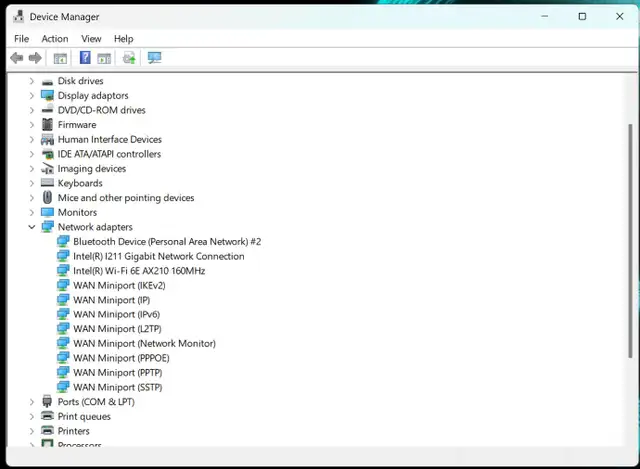Click the mouse icon beside Mice devices

click(x=47, y=198)
